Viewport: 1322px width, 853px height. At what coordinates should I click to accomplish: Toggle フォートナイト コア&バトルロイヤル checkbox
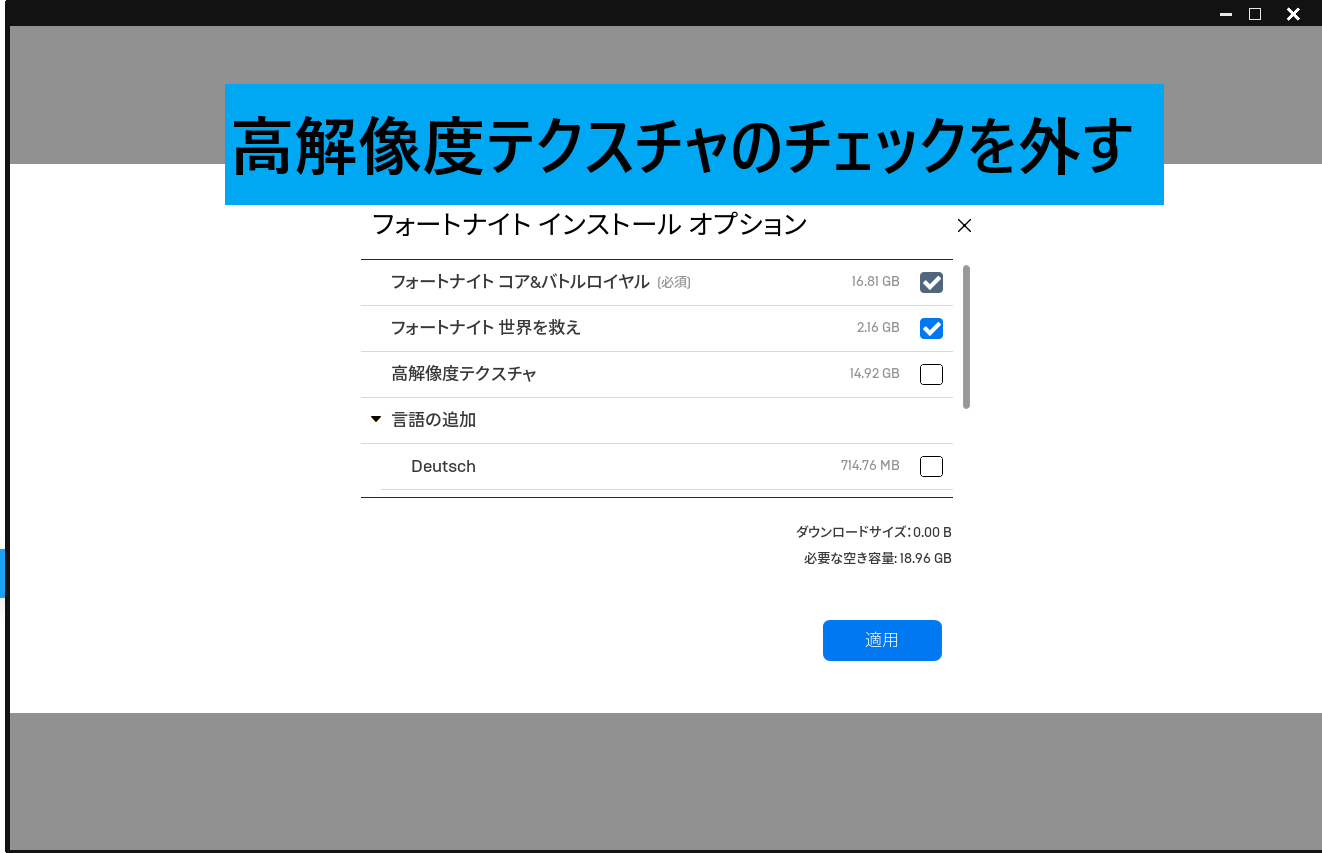(931, 283)
